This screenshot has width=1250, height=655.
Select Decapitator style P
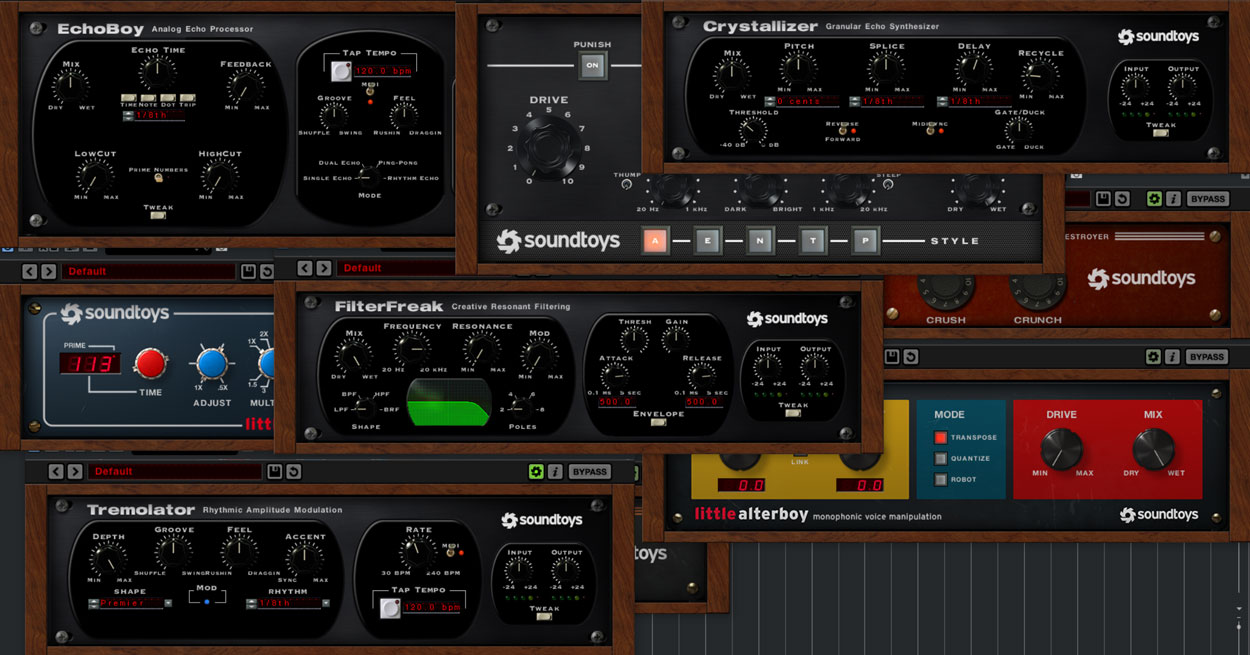point(865,241)
